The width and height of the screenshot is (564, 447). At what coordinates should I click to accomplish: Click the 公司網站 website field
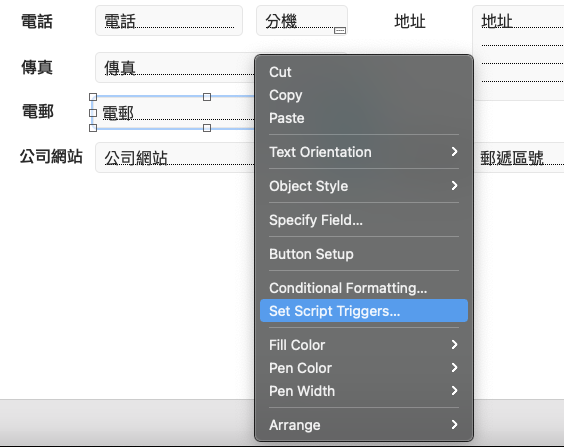(175, 158)
